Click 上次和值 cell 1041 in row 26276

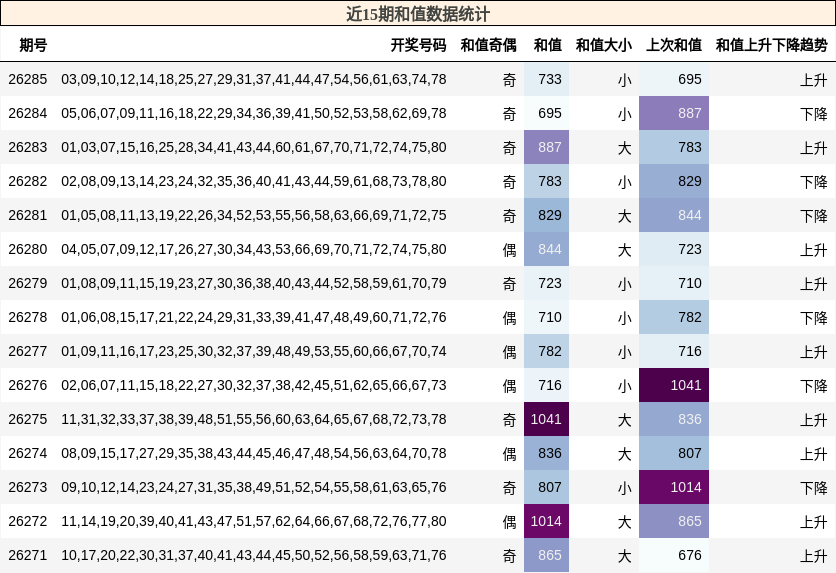[x=674, y=385]
